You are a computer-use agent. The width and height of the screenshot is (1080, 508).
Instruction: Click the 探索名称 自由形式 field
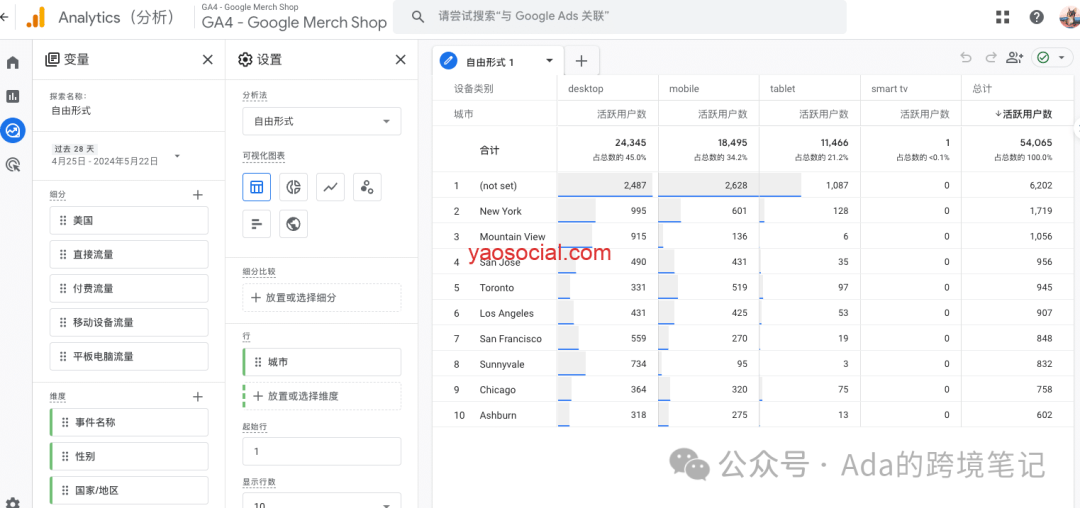tap(71, 109)
